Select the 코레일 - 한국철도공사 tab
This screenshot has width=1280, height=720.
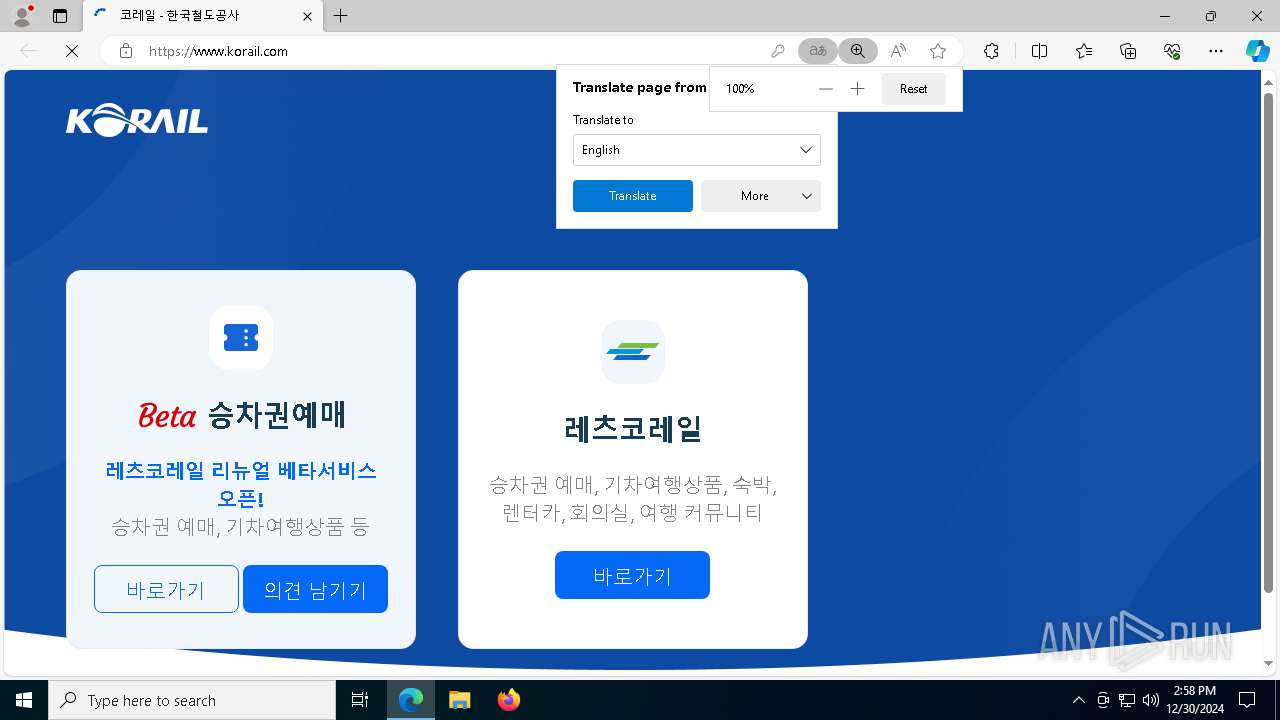(203, 16)
